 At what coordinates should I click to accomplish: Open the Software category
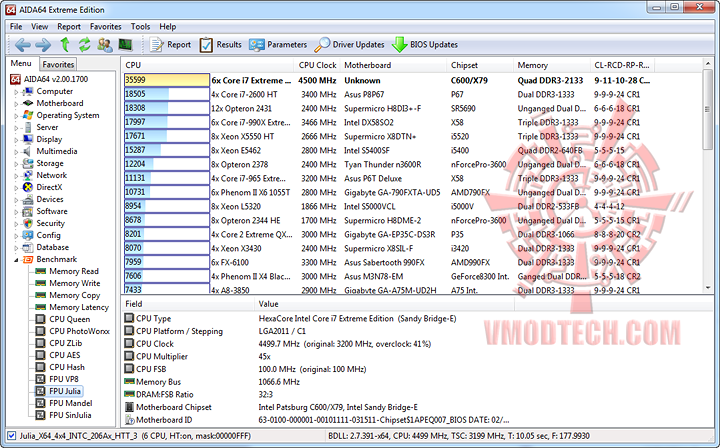(52, 211)
